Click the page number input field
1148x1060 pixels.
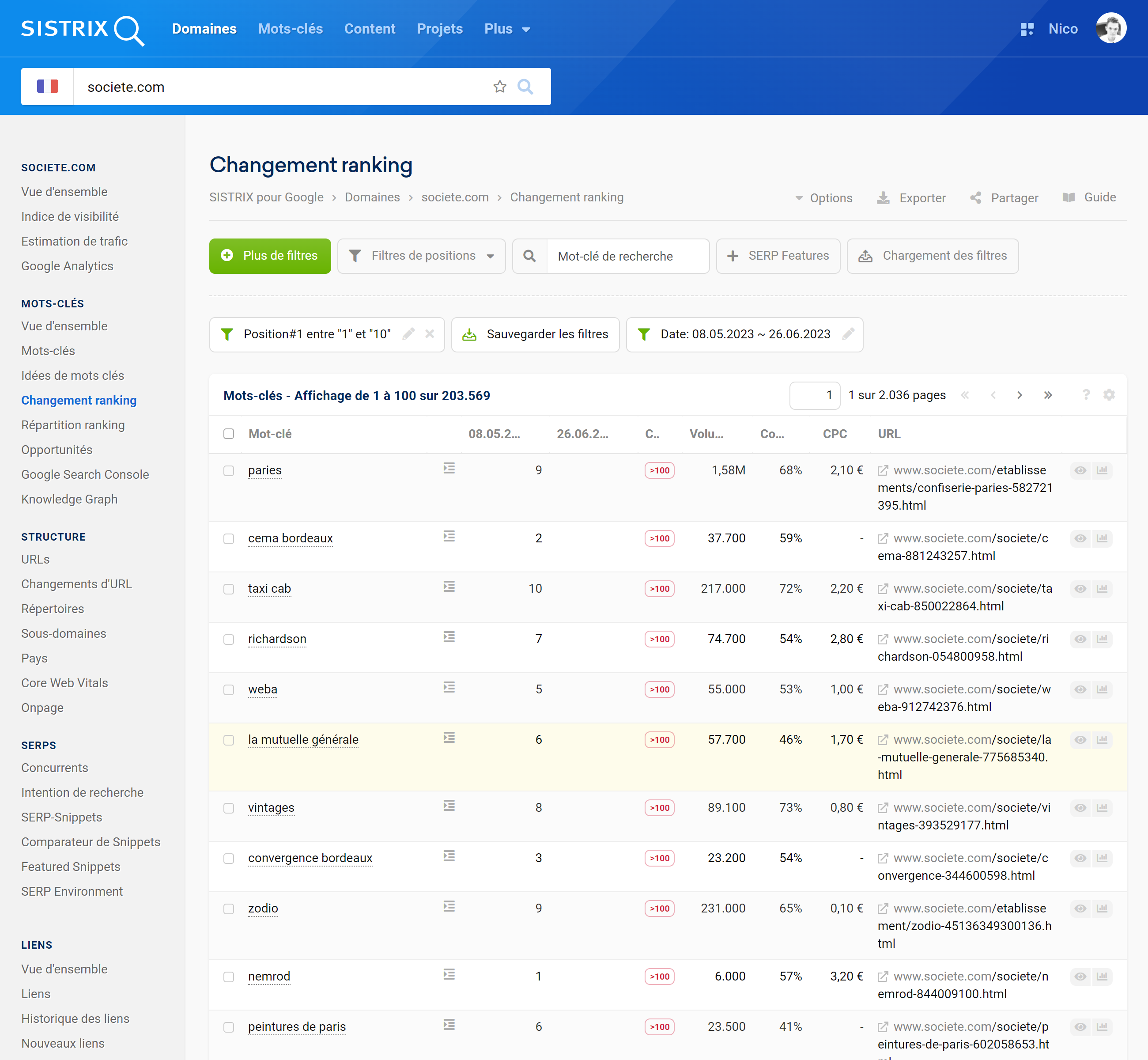point(814,395)
